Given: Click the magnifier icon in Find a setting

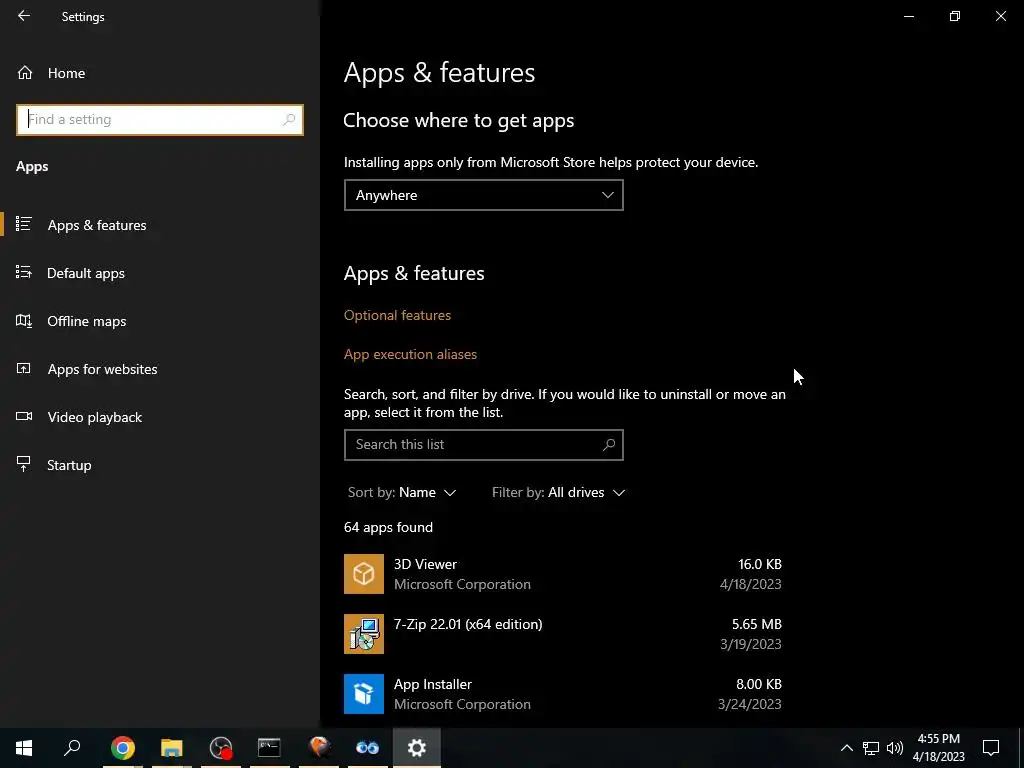Looking at the screenshot, I should 289,120.
